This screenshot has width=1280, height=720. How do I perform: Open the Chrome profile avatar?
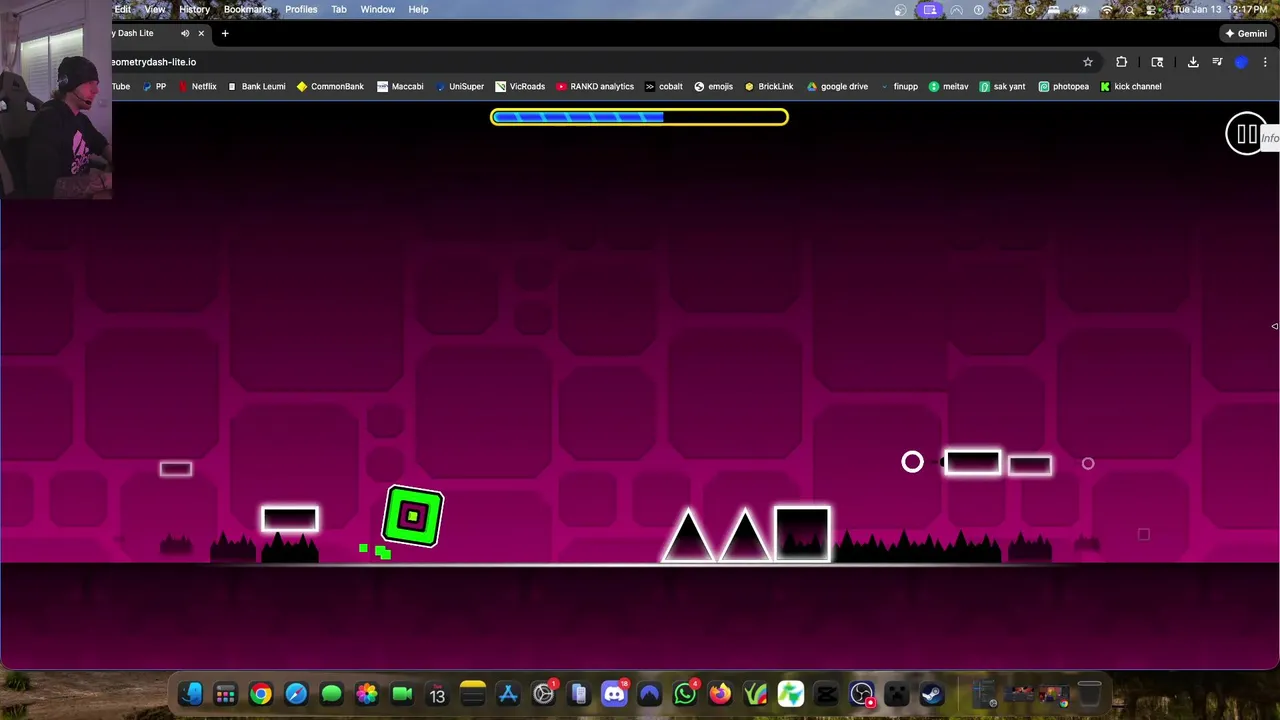coord(1241,62)
